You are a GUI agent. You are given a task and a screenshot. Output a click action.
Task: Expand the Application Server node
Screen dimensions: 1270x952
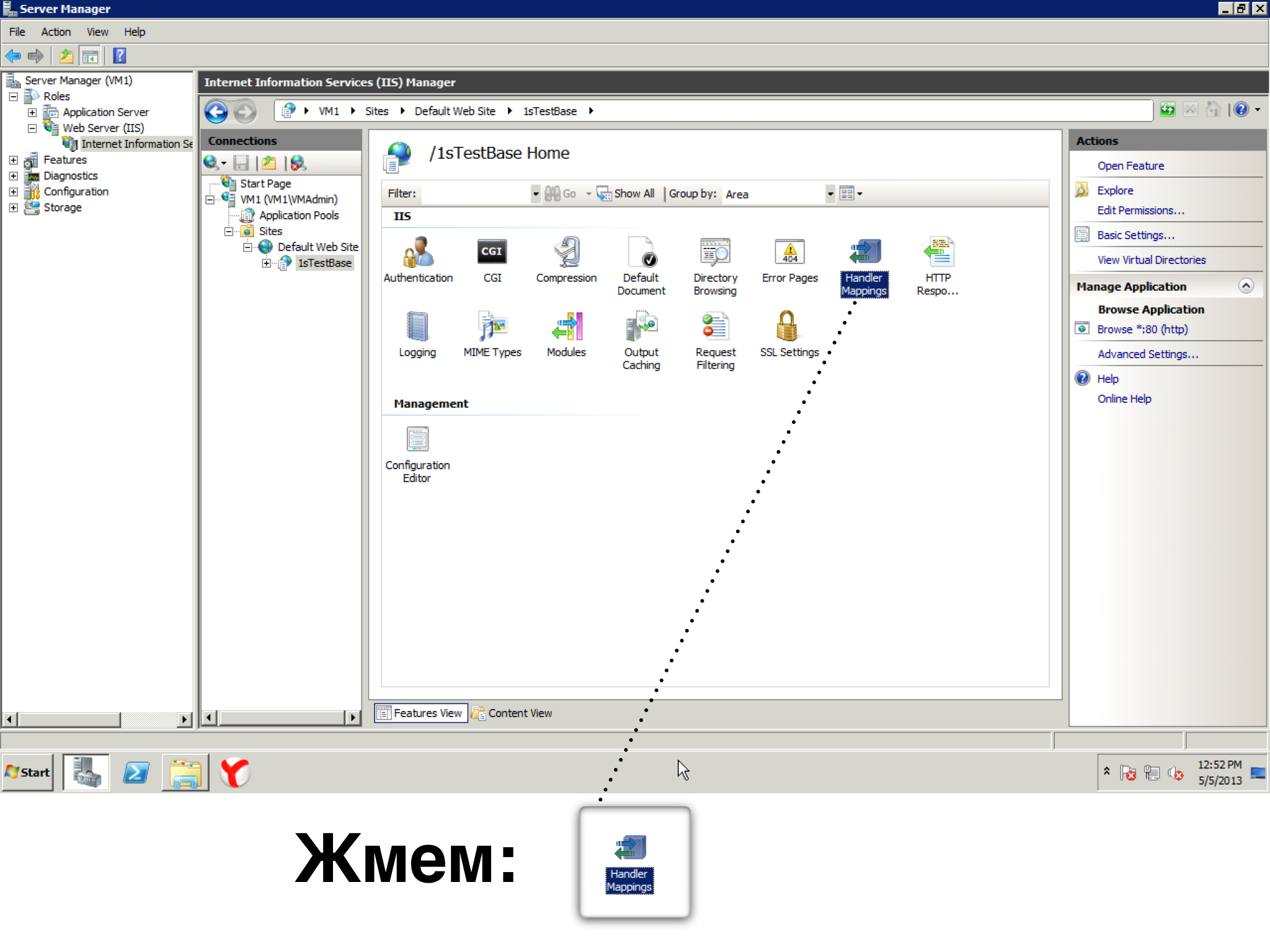pos(32,112)
